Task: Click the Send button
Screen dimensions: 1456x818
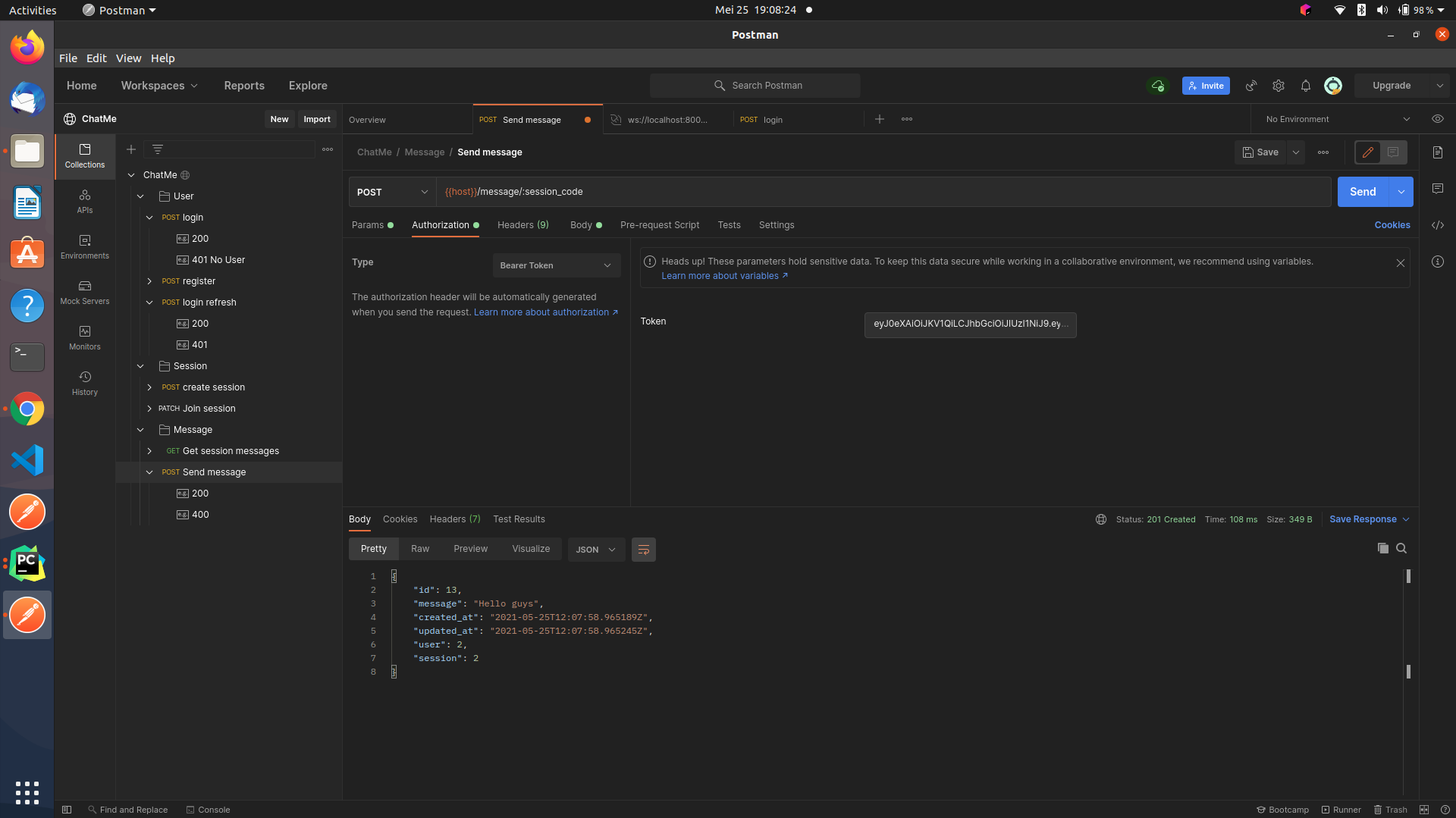Action: tap(1363, 192)
